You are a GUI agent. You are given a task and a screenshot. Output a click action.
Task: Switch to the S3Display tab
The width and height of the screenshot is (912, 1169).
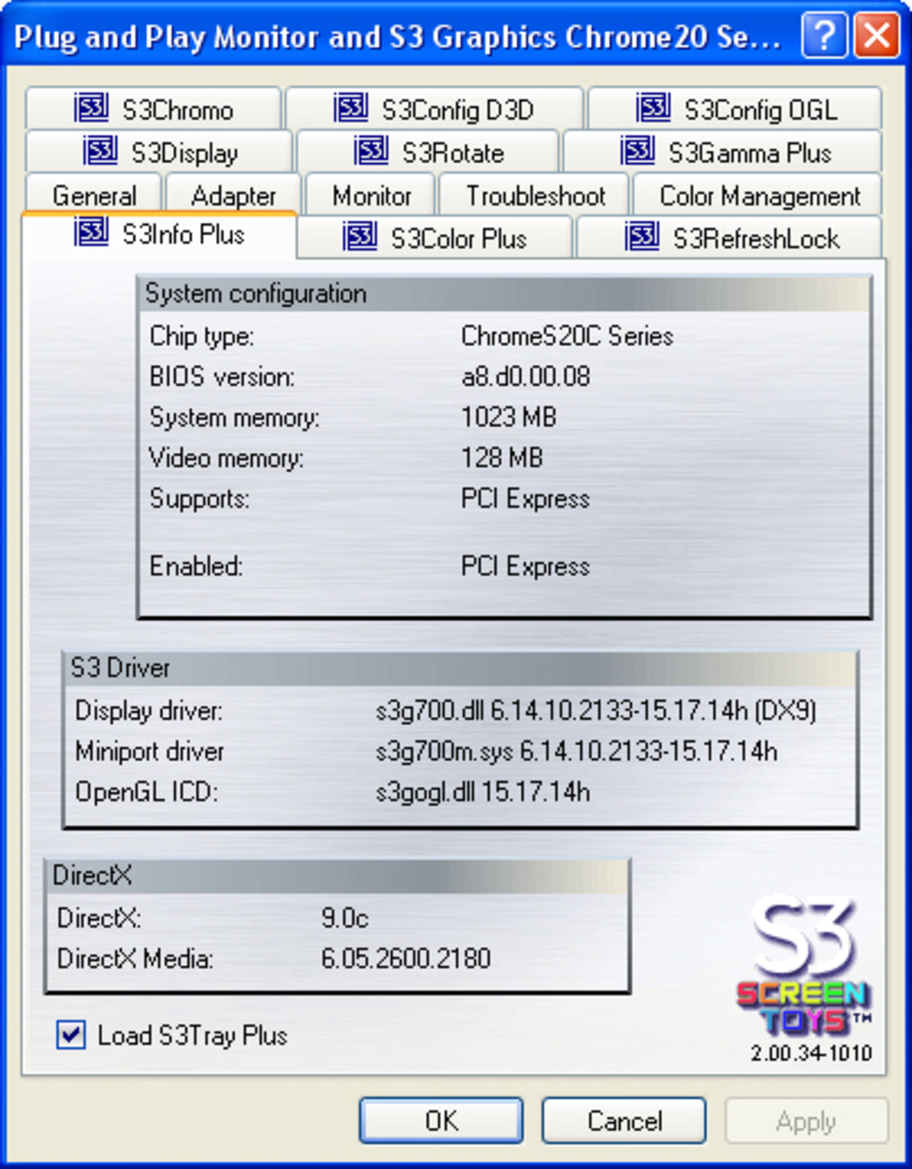pos(159,151)
